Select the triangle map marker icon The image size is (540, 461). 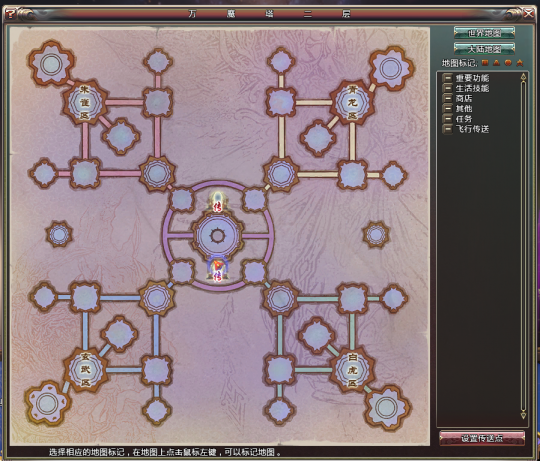[x=496, y=63]
